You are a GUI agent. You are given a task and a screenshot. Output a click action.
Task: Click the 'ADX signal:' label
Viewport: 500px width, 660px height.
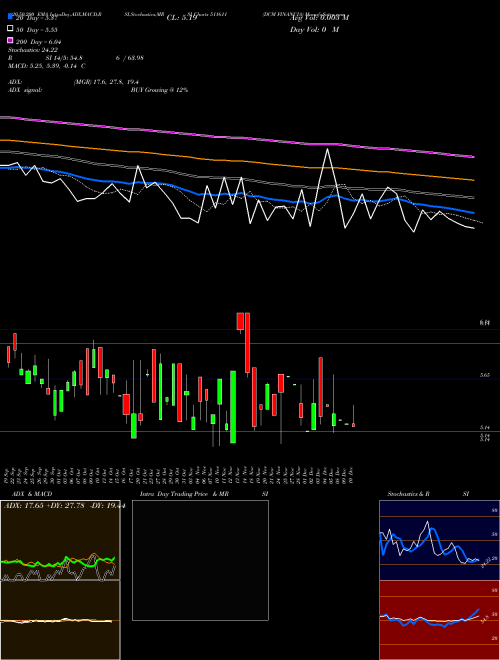pos(25,90)
